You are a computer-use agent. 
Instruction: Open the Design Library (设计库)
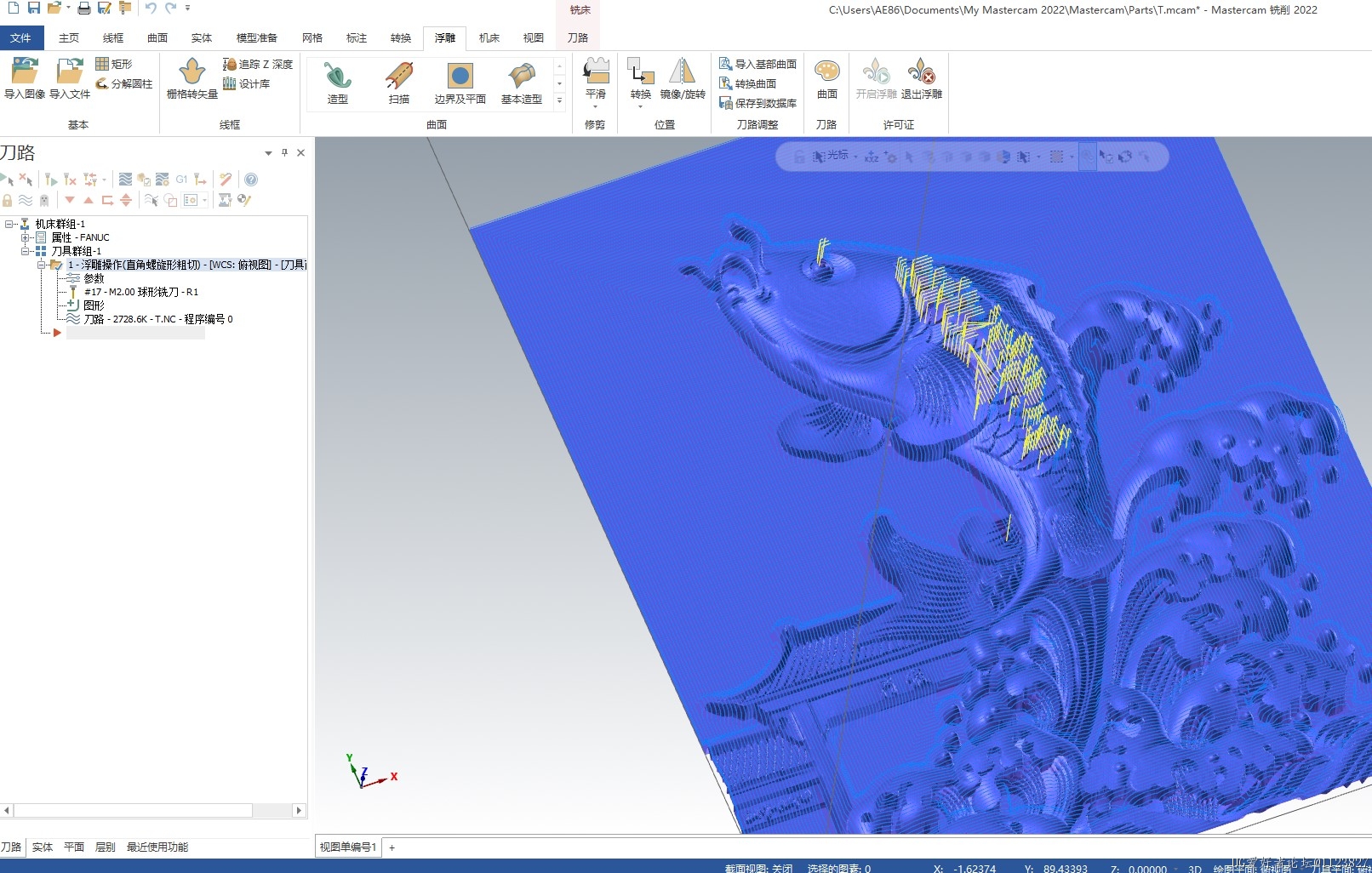pyautogui.click(x=246, y=83)
